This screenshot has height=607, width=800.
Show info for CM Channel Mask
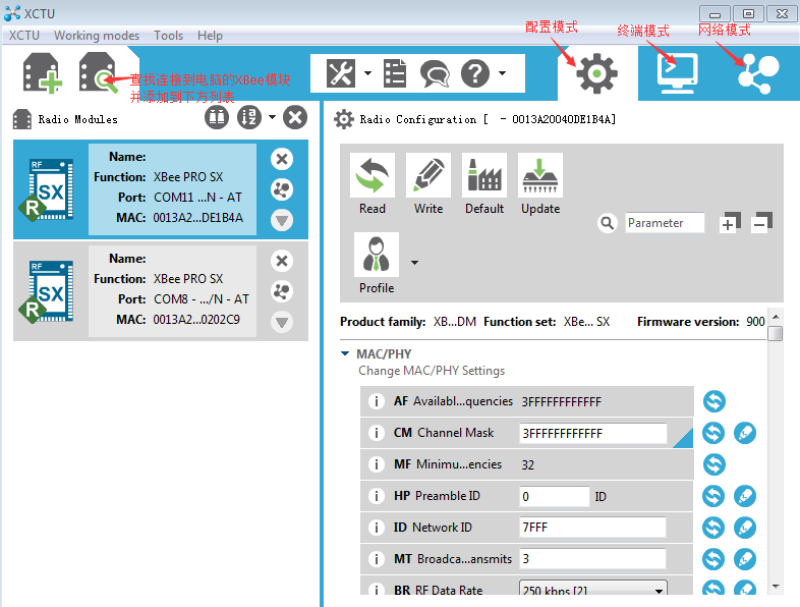[x=377, y=433]
